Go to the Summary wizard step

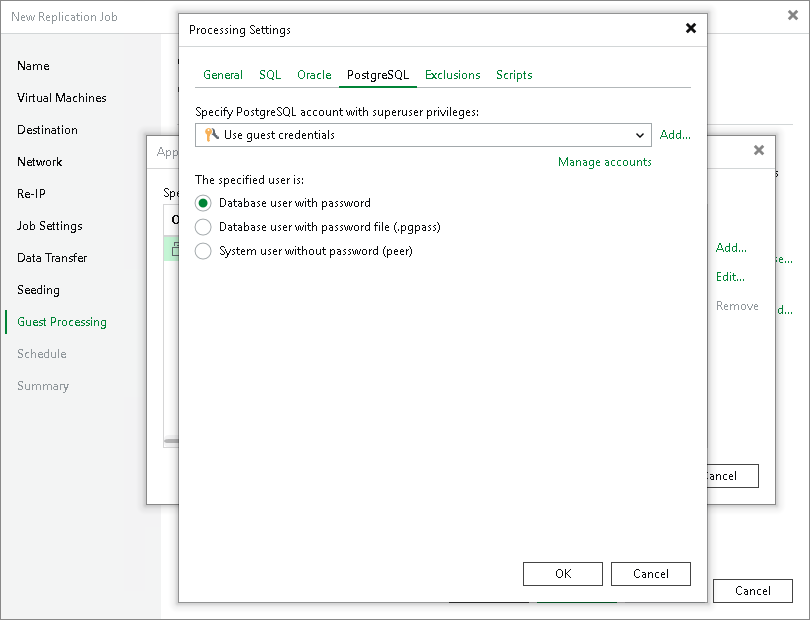43,386
